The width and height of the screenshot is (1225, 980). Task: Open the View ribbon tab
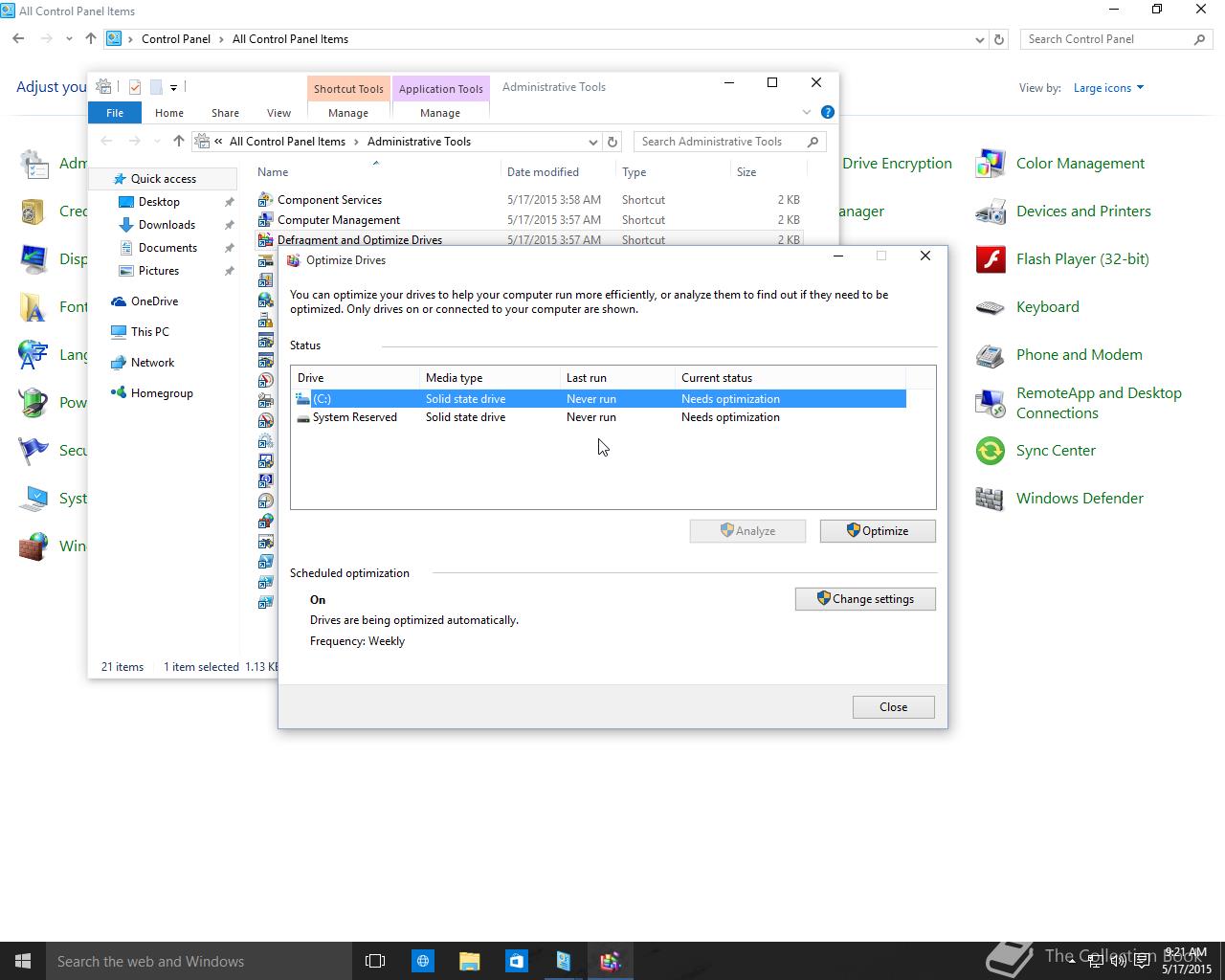coord(278,113)
